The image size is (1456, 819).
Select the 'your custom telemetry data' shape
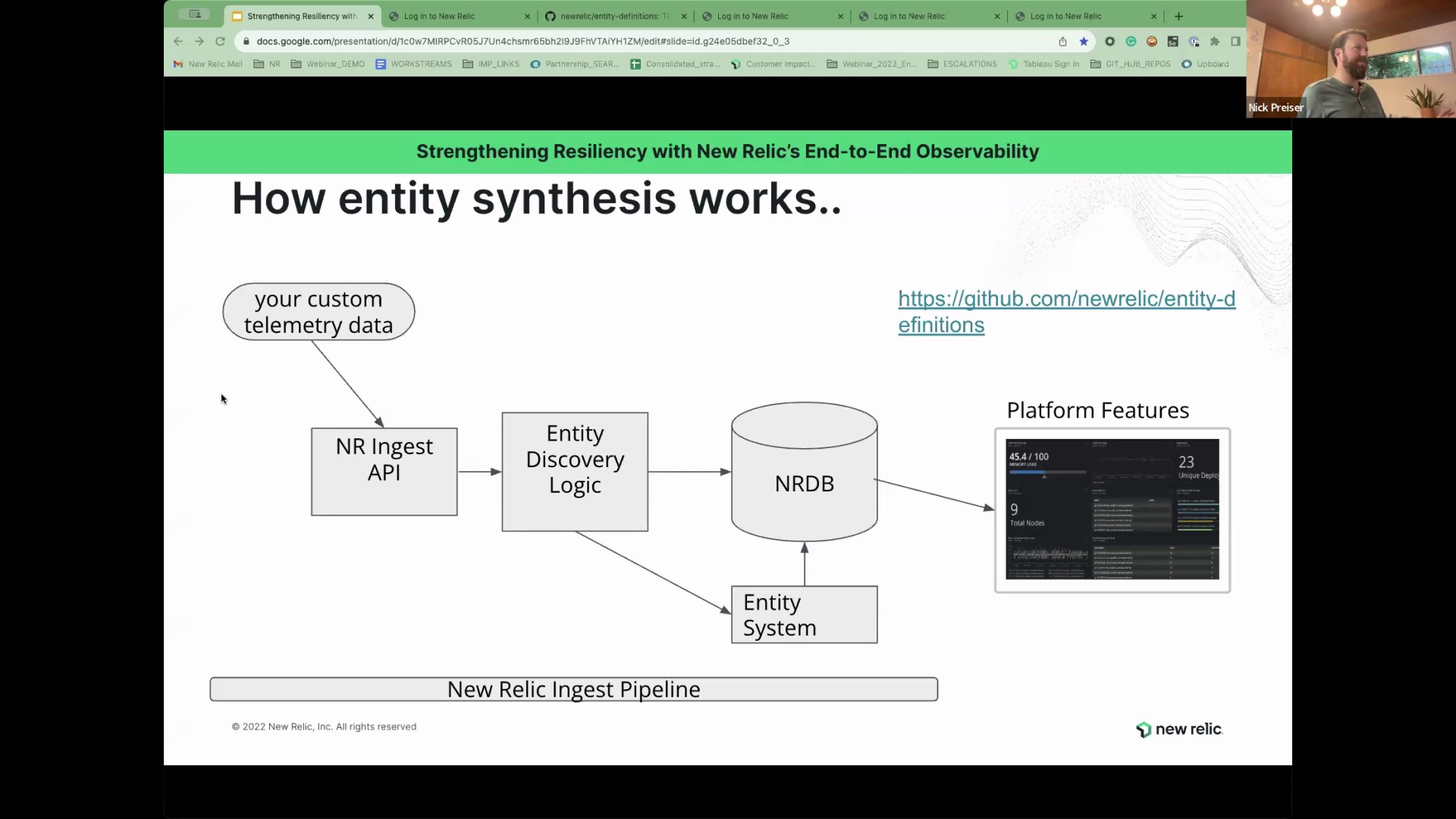tap(318, 312)
